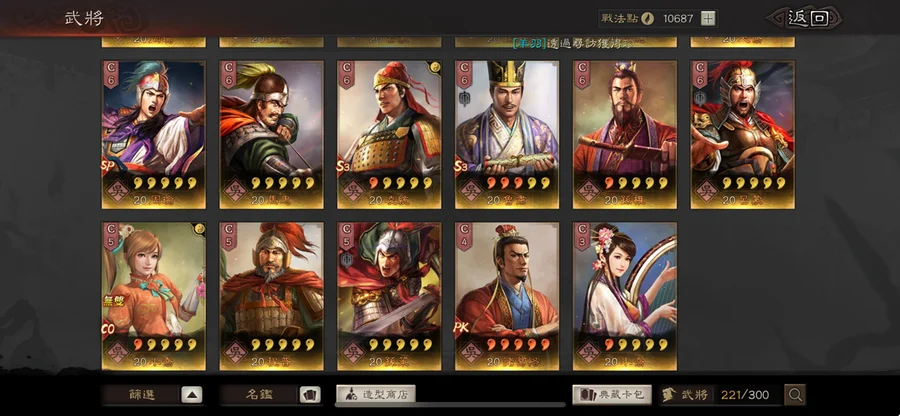Select the 凌統 red-bandana general card
The image size is (900, 416).
coord(389,134)
